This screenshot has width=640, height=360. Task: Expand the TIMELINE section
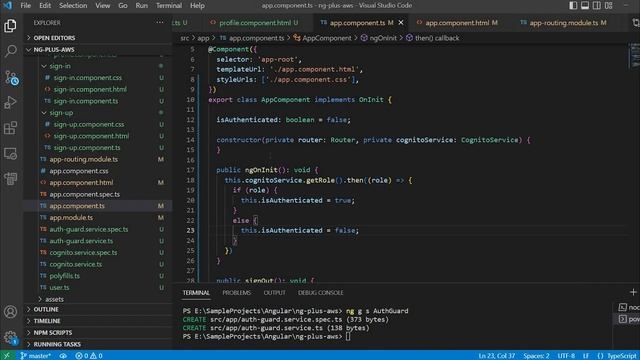98,321
